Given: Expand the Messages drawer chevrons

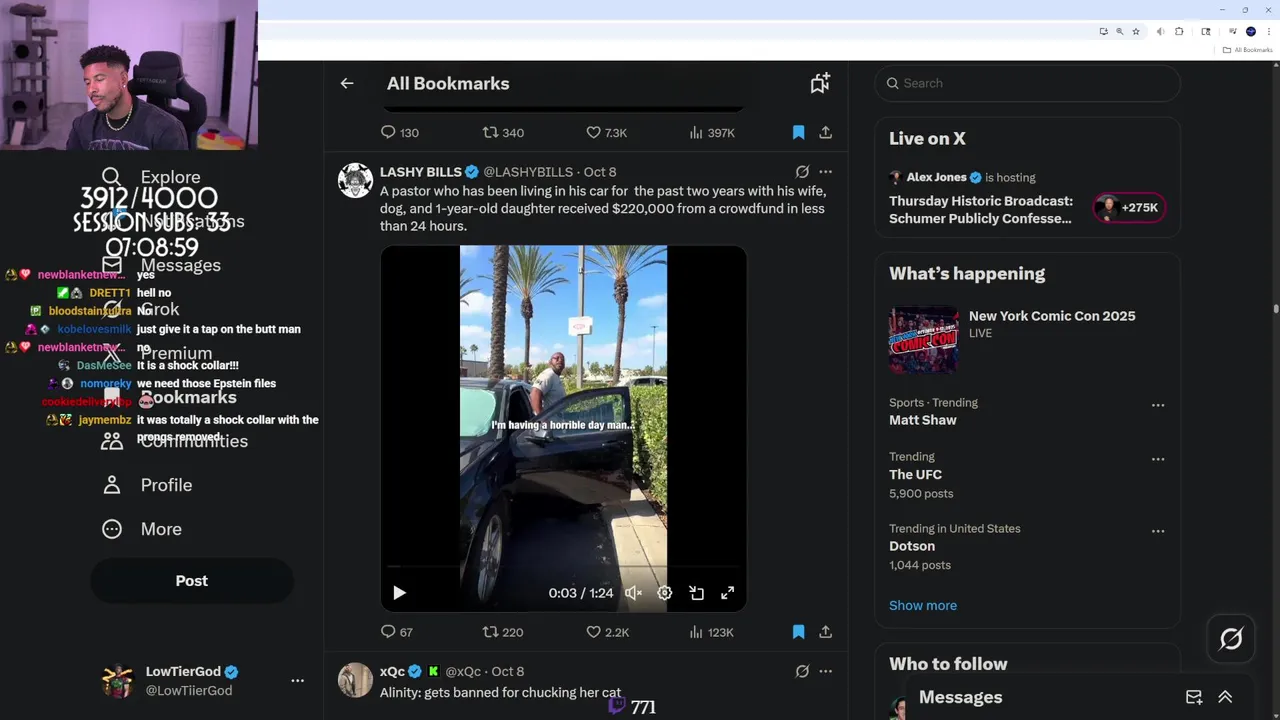Looking at the screenshot, I should coord(1225,697).
